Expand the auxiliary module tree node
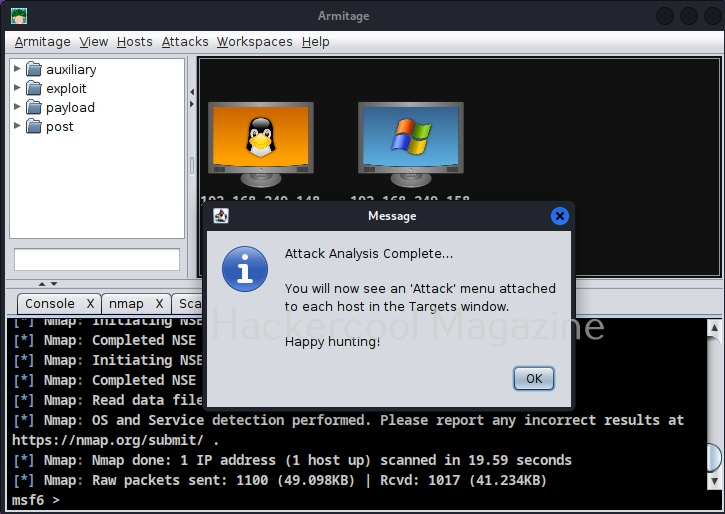The width and height of the screenshot is (725, 514). [17, 68]
